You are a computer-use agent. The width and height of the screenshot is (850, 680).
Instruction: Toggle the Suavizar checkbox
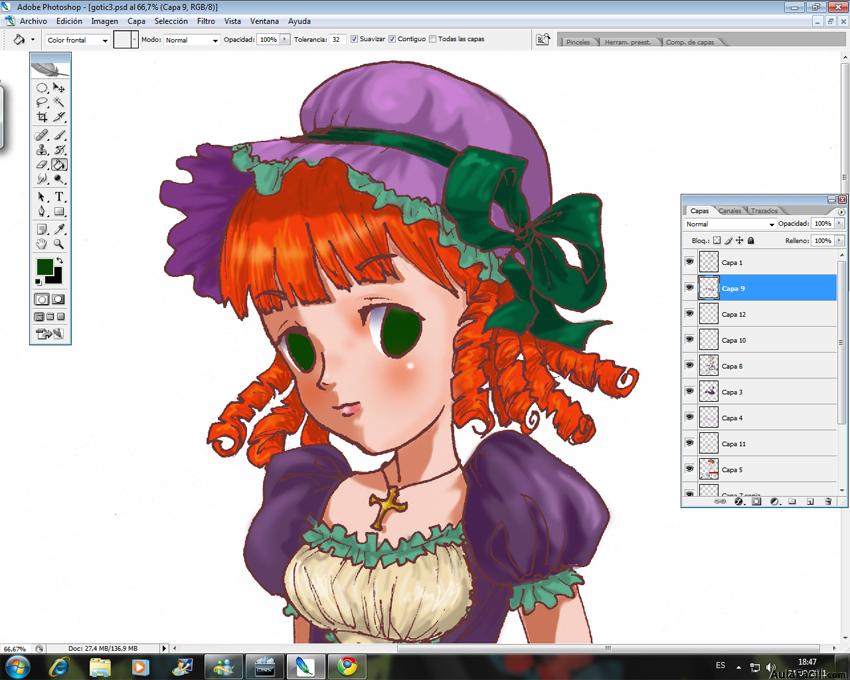[x=354, y=39]
